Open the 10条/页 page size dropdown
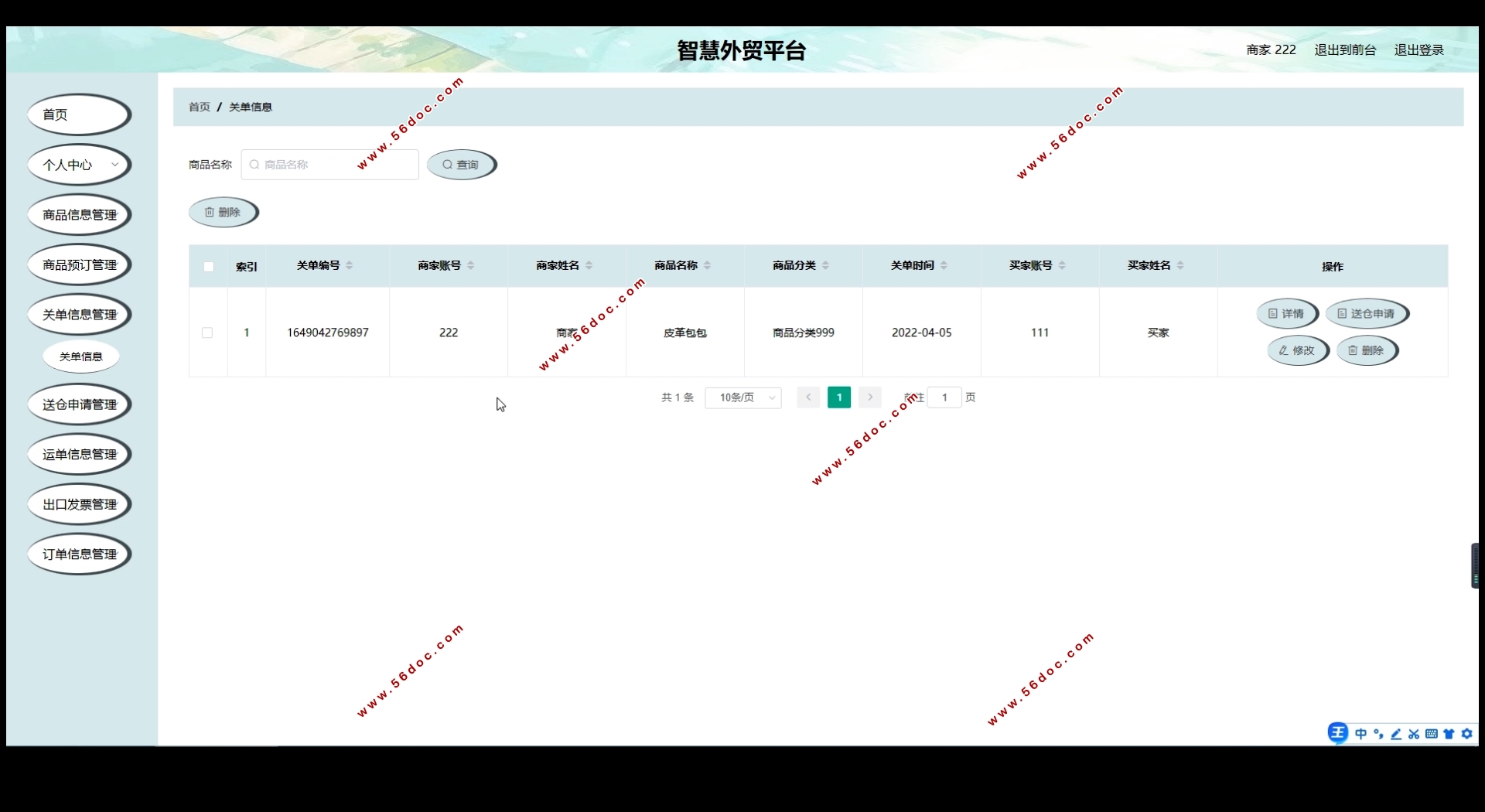Image resolution: width=1485 pixels, height=812 pixels. click(743, 397)
